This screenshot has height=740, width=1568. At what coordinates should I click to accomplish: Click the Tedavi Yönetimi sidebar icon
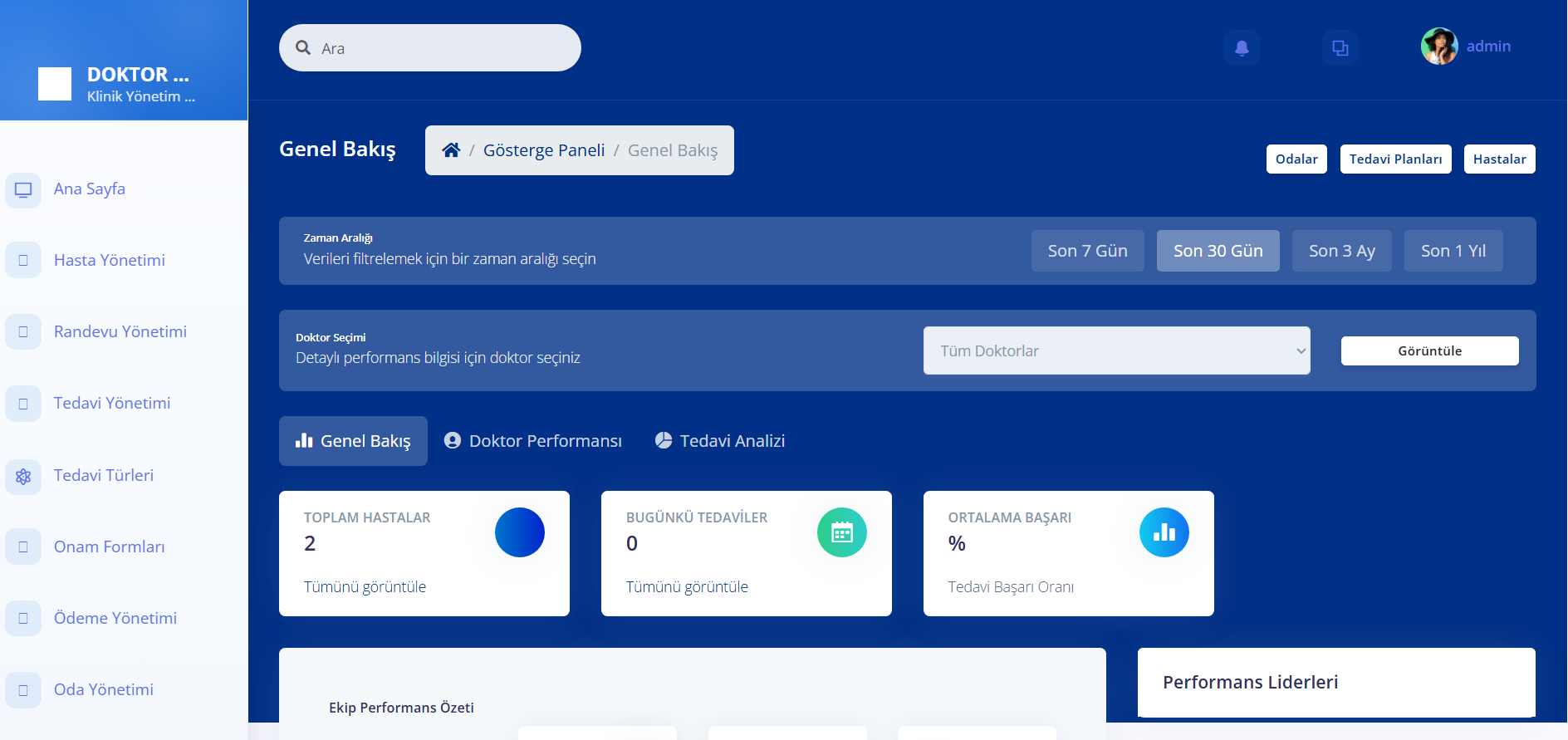pos(23,404)
